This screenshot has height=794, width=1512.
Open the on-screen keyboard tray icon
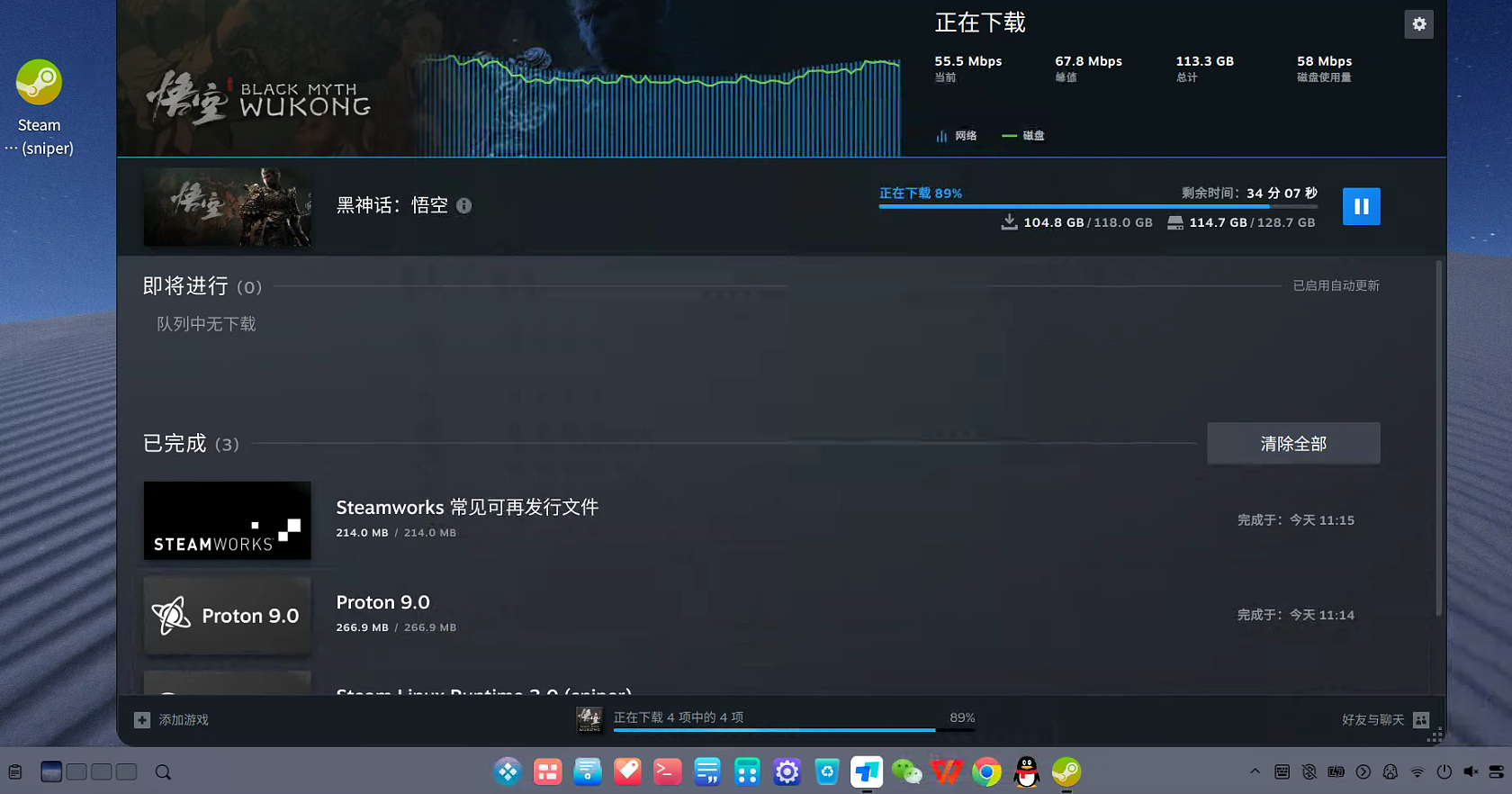1282,771
